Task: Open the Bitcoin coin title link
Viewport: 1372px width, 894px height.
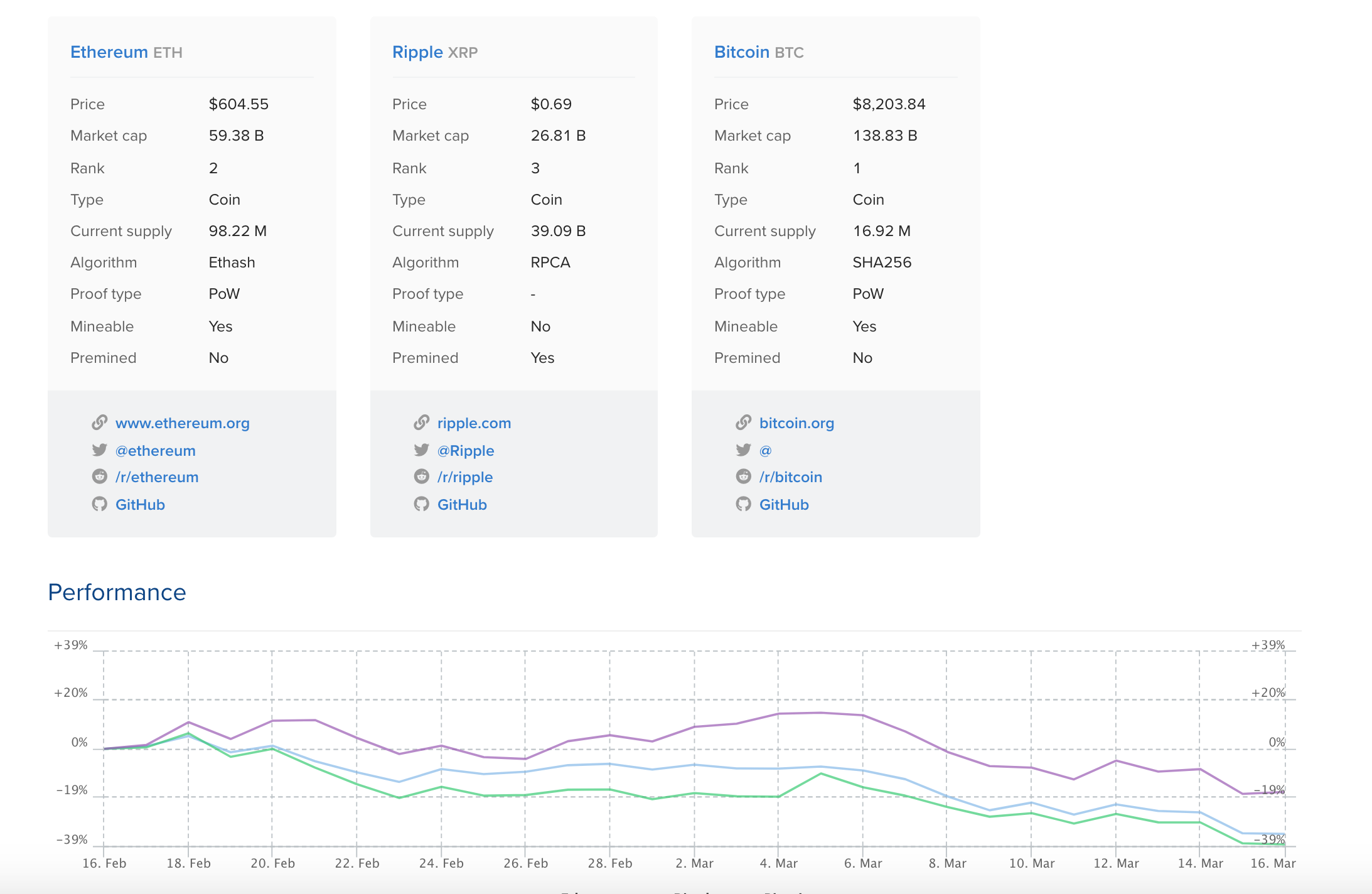Action: 741,52
